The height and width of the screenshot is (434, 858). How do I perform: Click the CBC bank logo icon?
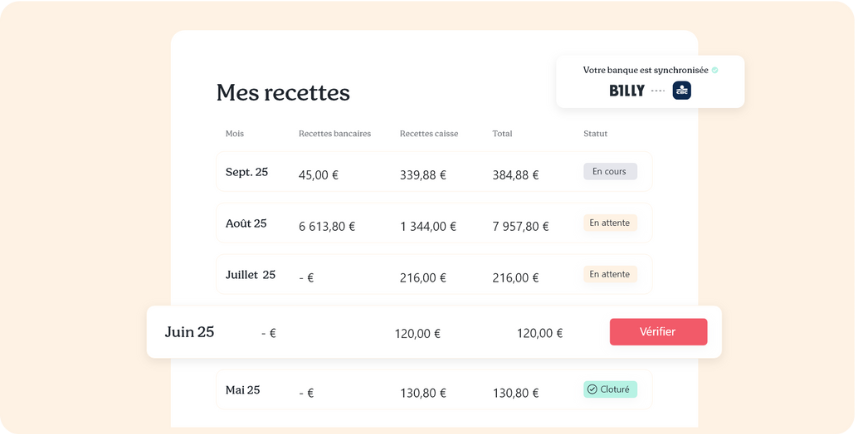[x=681, y=90]
